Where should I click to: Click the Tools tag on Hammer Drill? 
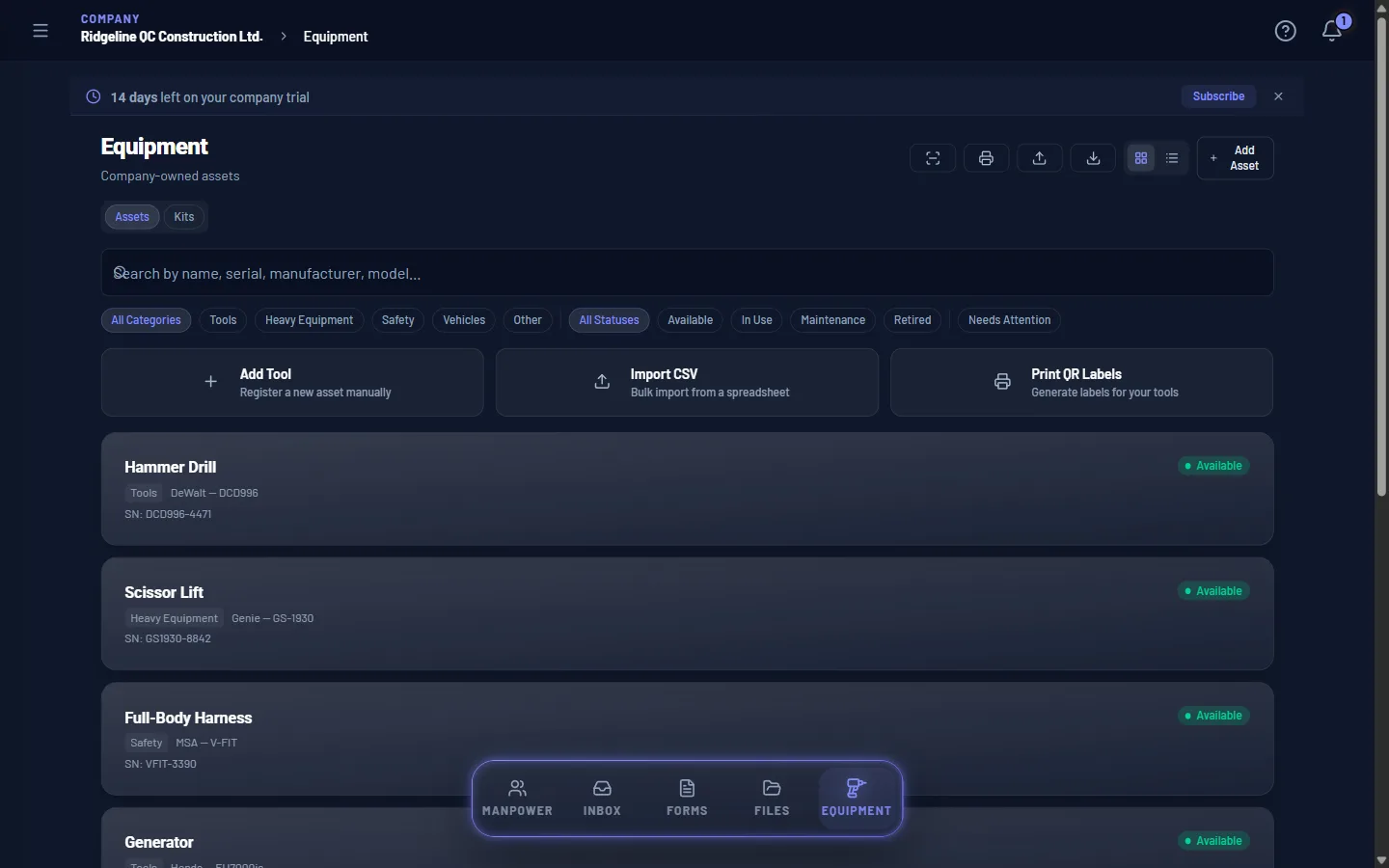tap(144, 493)
